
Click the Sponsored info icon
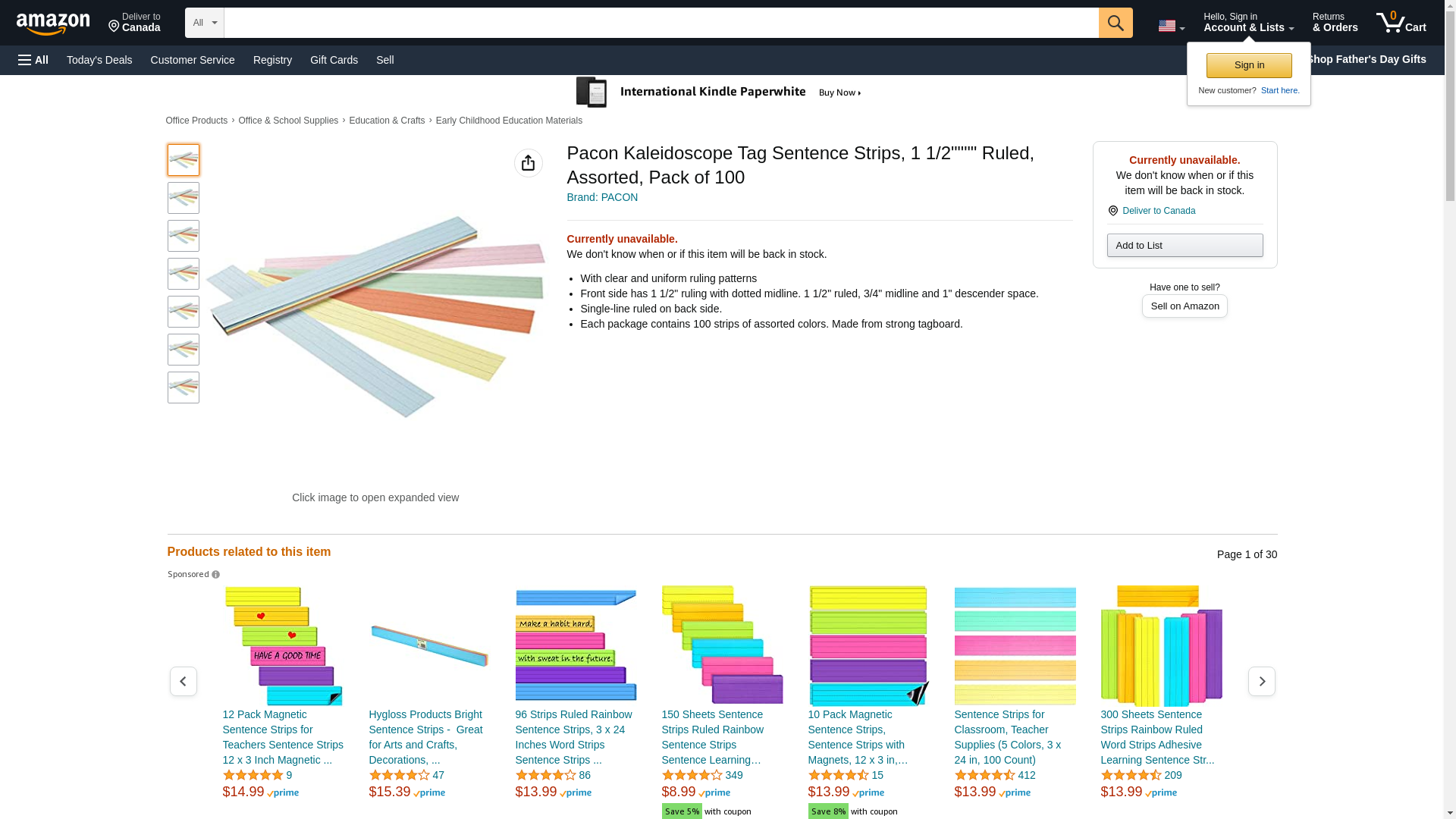coord(216,575)
